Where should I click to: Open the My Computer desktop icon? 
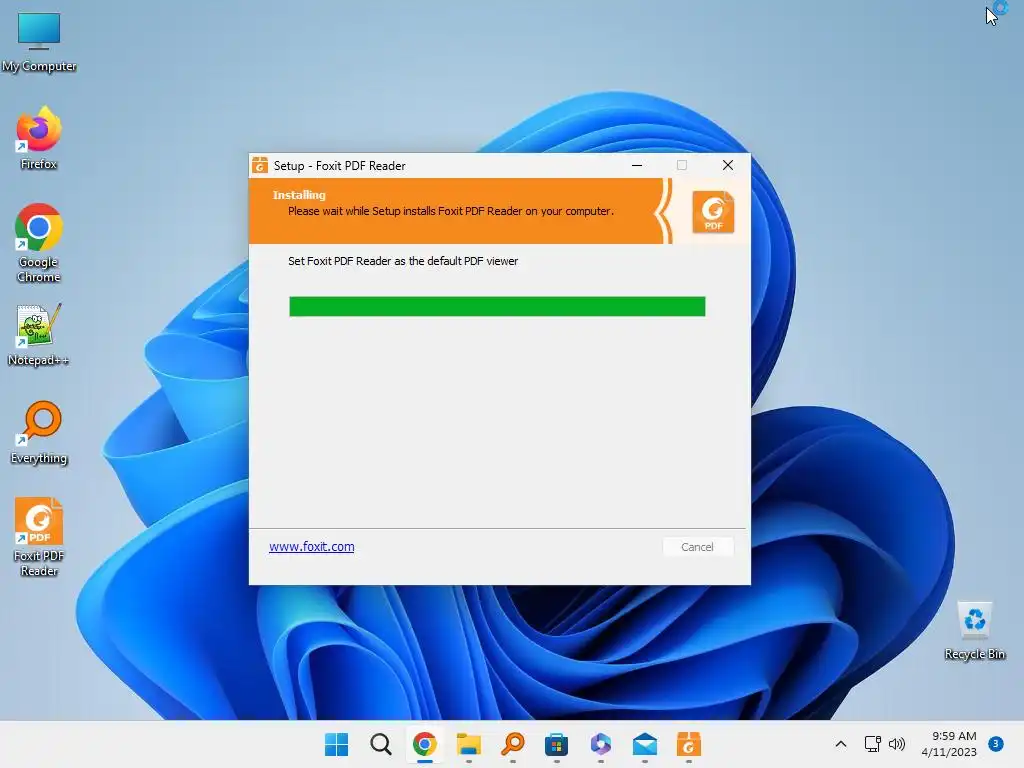(x=39, y=41)
